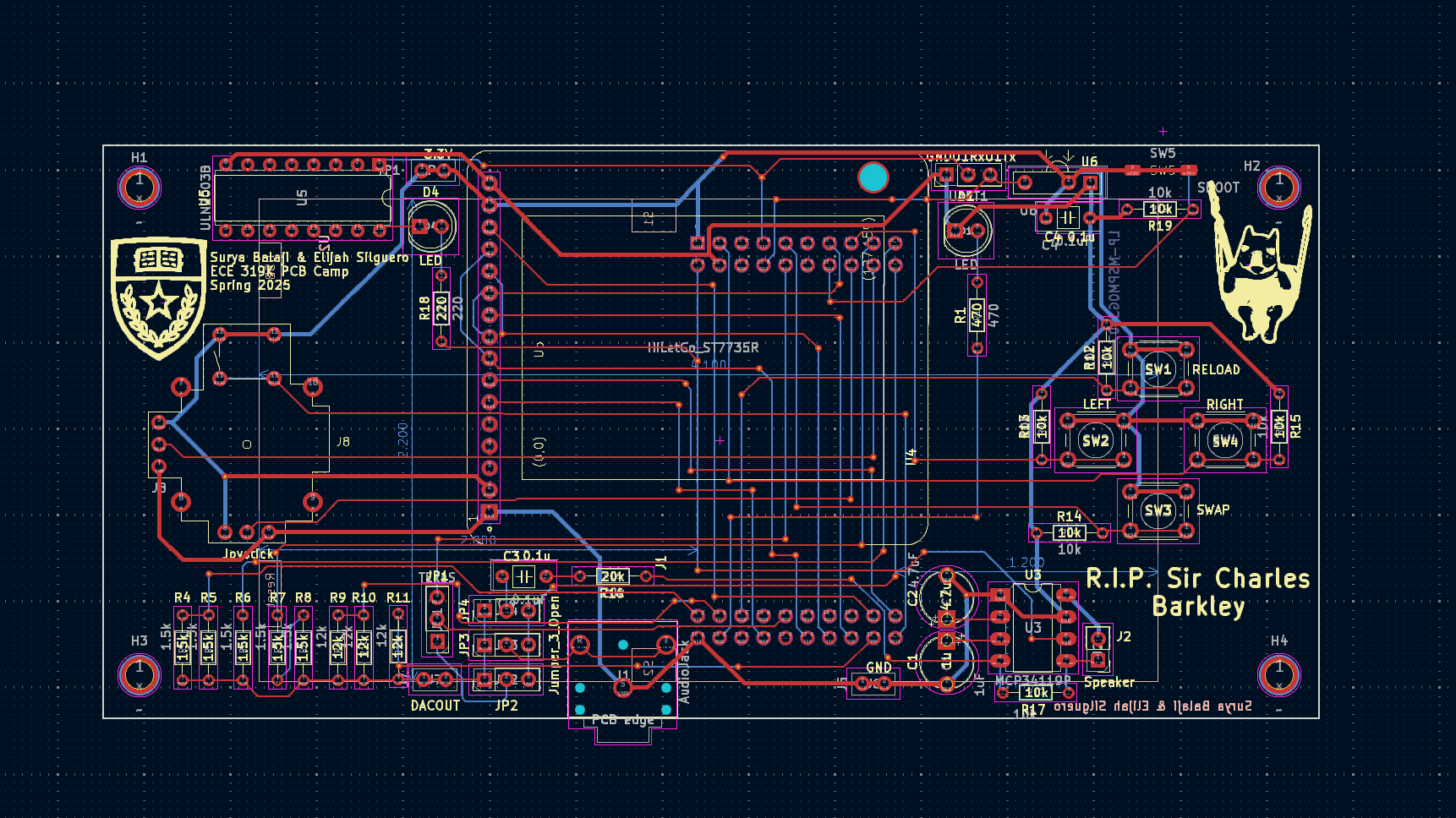Select the H1 mounting hole
1456x818 pixels.
(140, 188)
